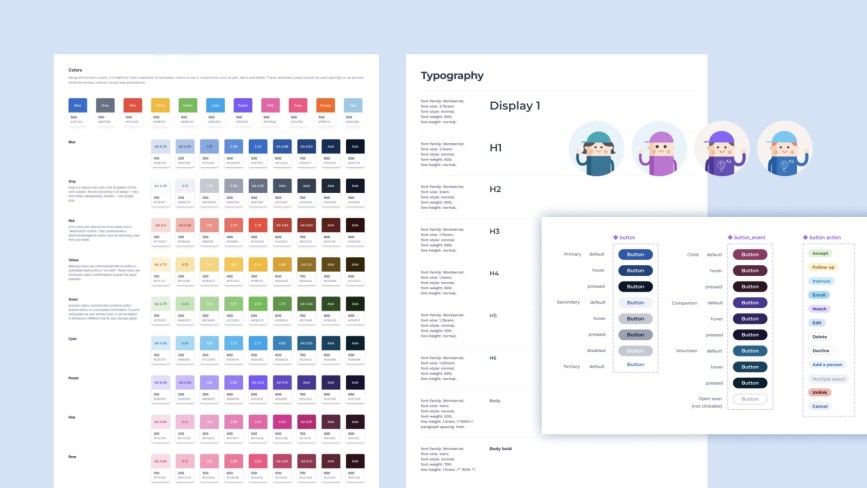Viewport: 867px width, 488px height.
Task: Click the Secondary pressed state Button
Action: click(x=635, y=334)
